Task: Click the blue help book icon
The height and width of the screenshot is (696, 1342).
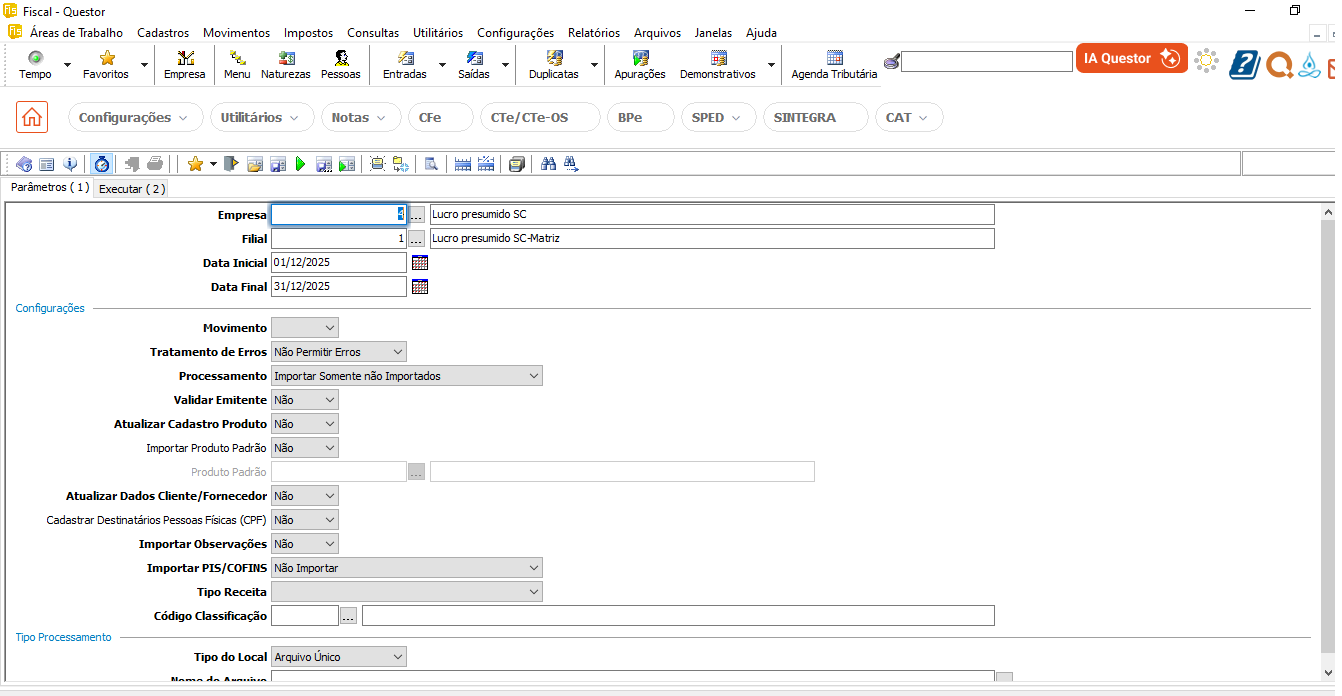Action: (1244, 64)
